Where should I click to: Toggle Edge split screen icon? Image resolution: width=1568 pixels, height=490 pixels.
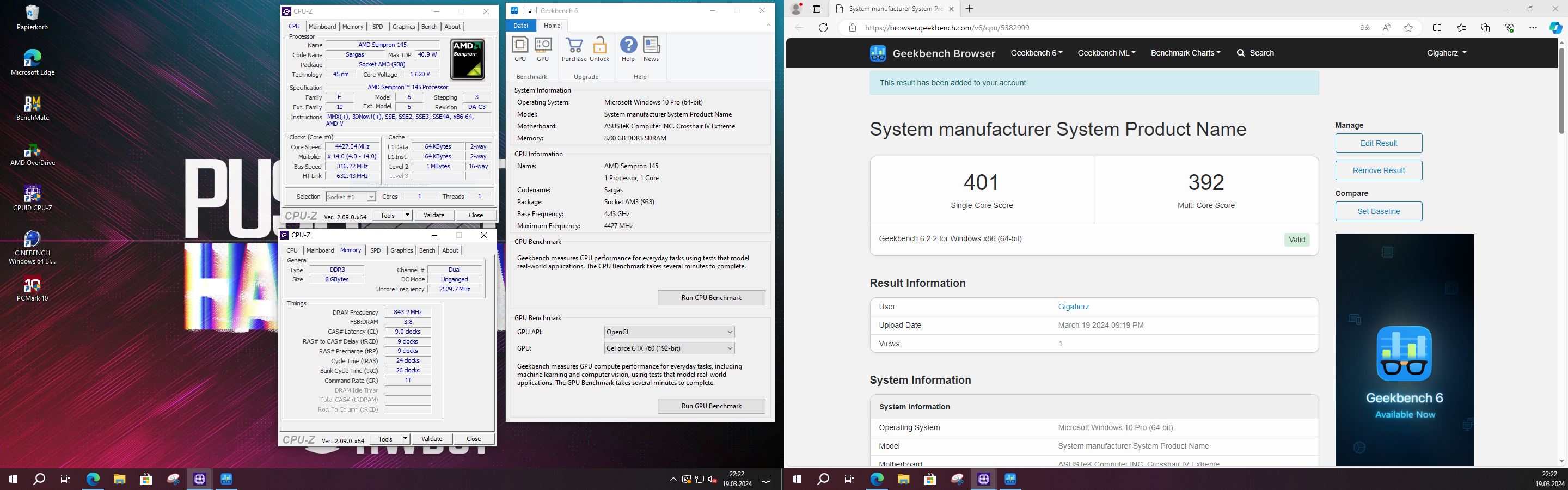(x=1437, y=28)
